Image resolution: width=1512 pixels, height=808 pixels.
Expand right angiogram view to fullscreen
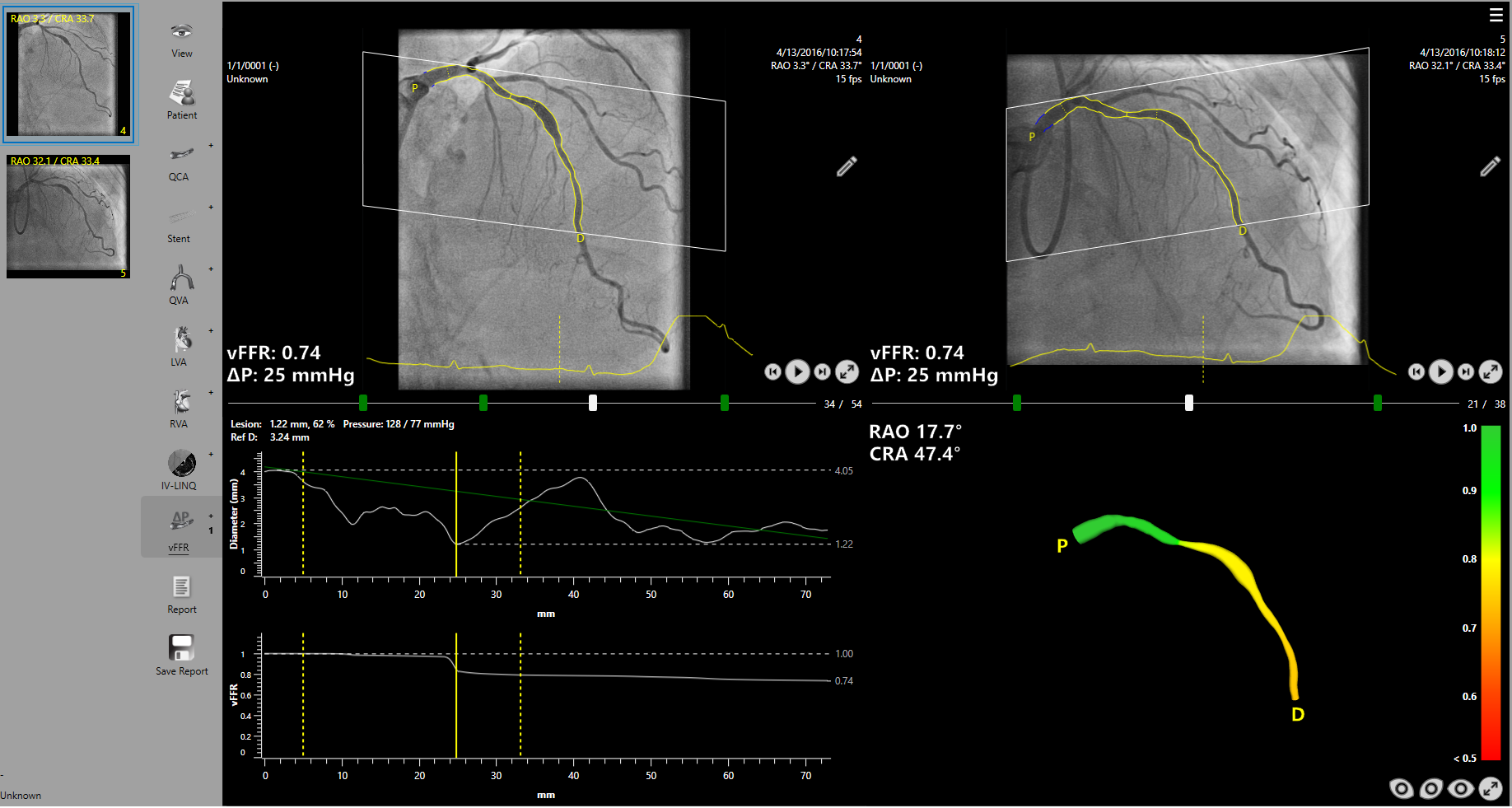click(x=1491, y=372)
